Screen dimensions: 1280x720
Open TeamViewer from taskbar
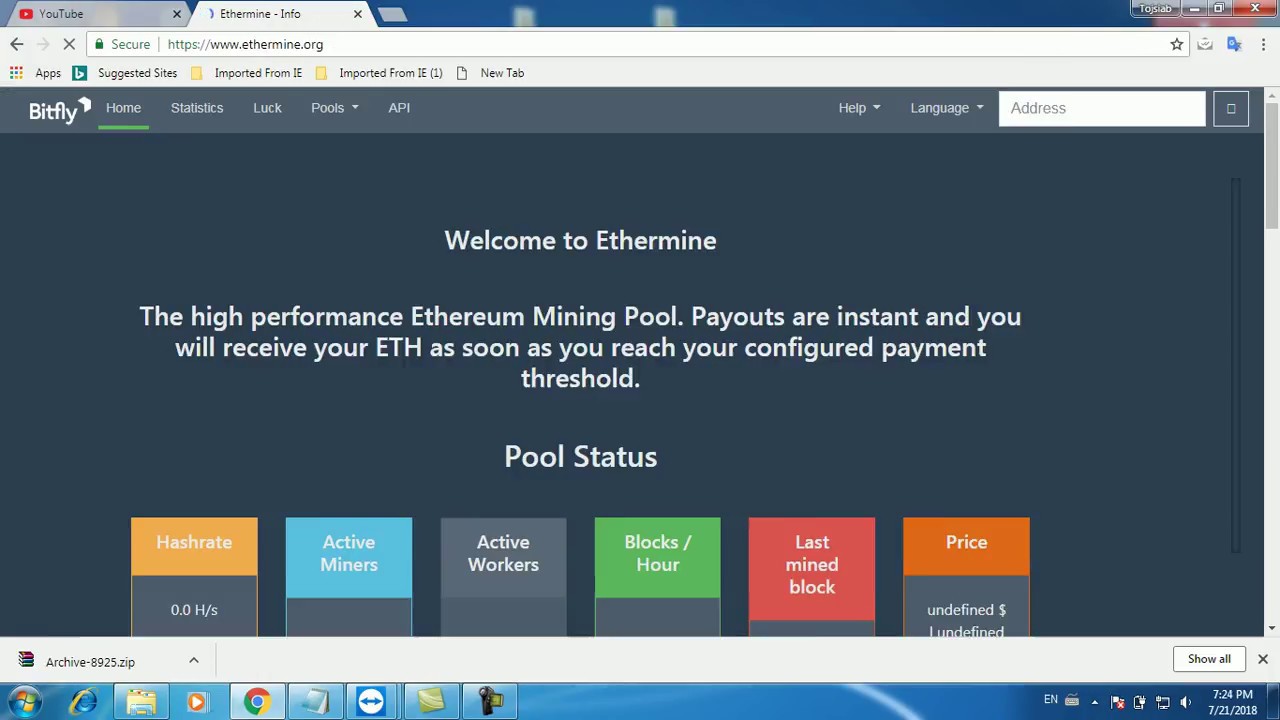click(x=371, y=702)
